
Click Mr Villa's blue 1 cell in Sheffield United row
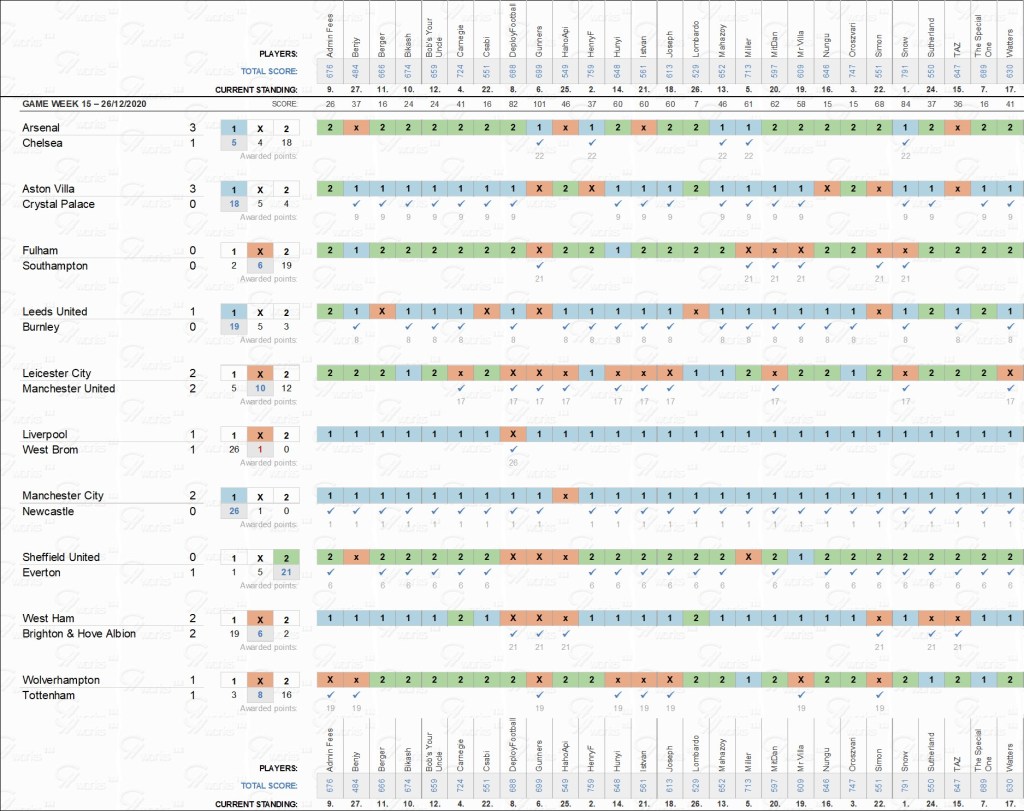click(x=800, y=557)
